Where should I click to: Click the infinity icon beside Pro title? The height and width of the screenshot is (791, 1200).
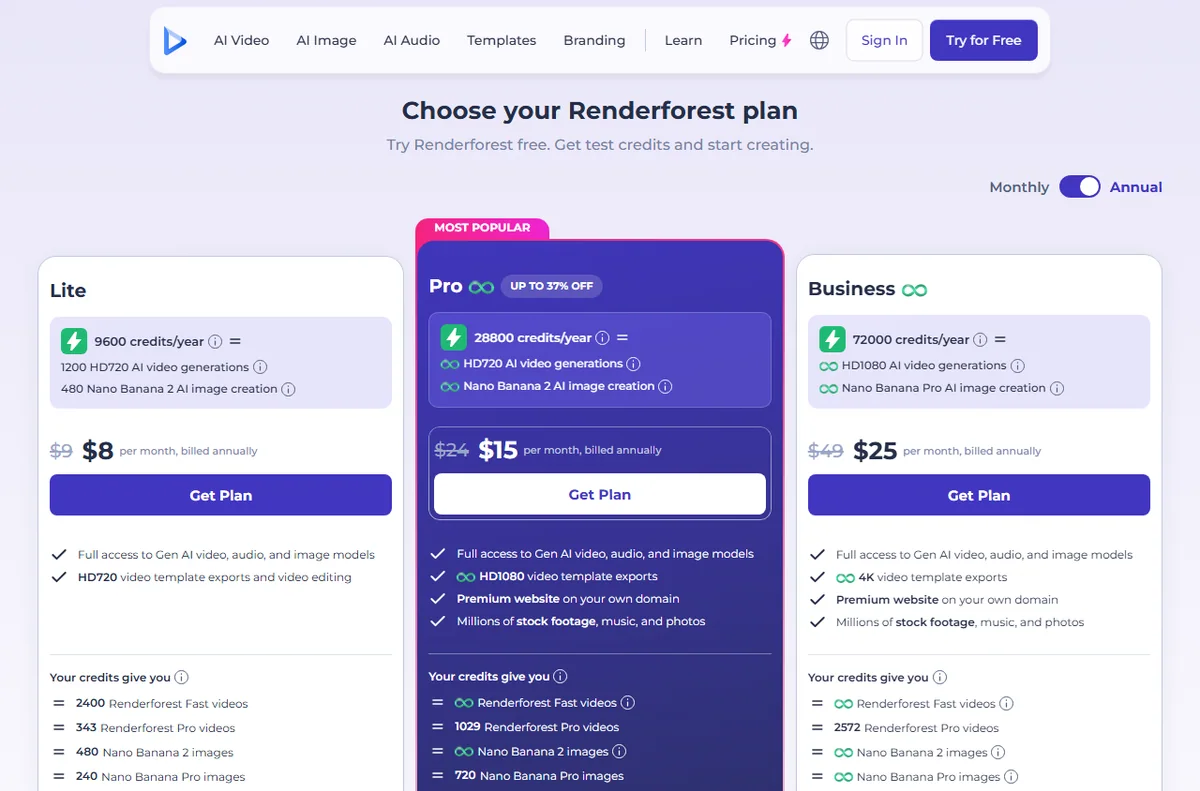482,287
